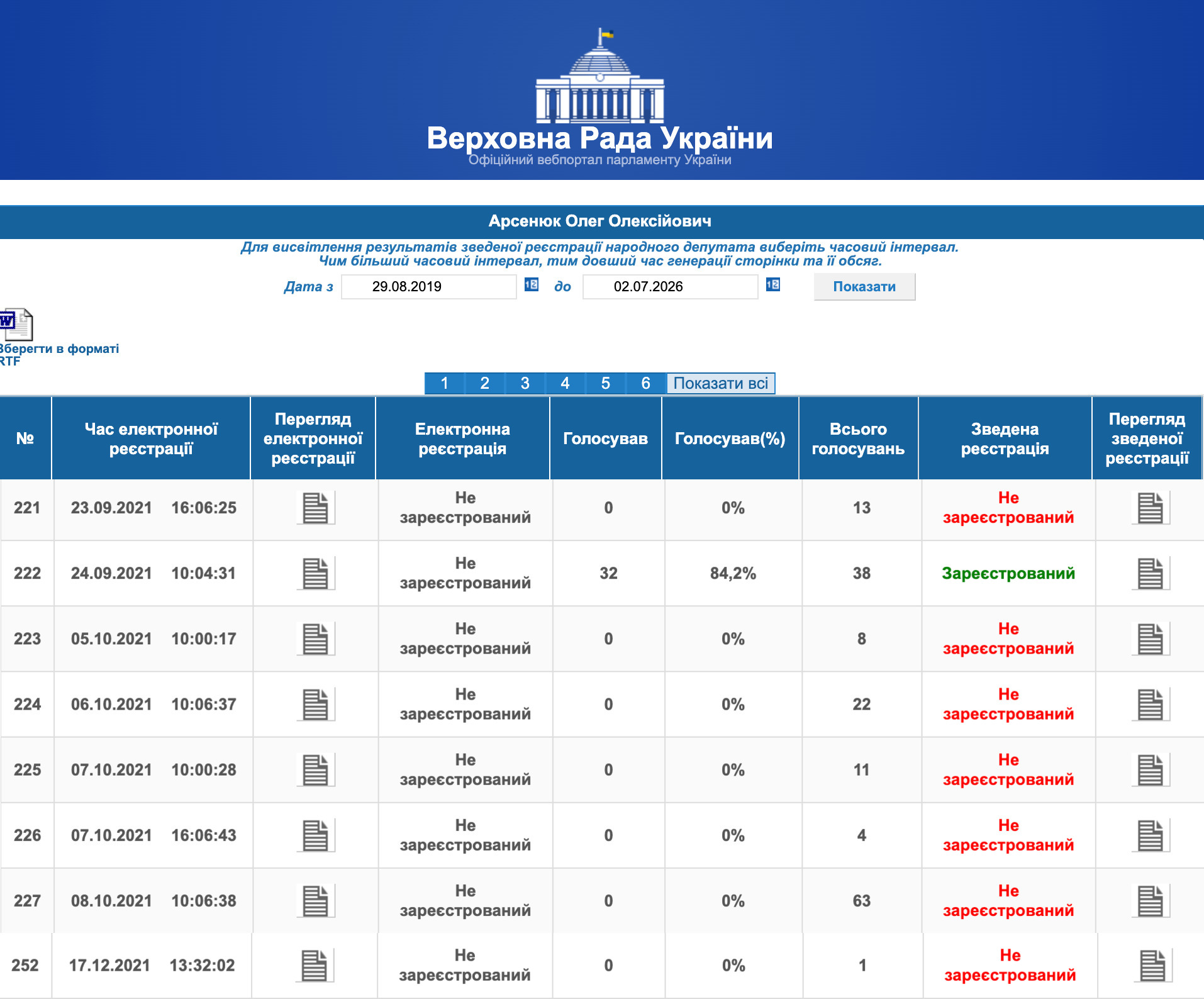Click the Голосував(%) column header
Image resolution: width=1204 pixels, height=999 pixels.
pyautogui.click(x=730, y=438)
